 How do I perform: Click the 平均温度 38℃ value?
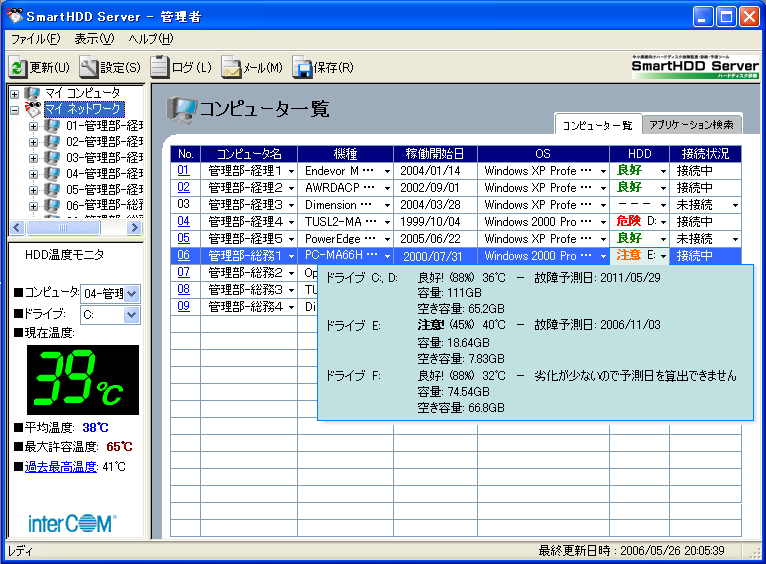pos(95,428)
